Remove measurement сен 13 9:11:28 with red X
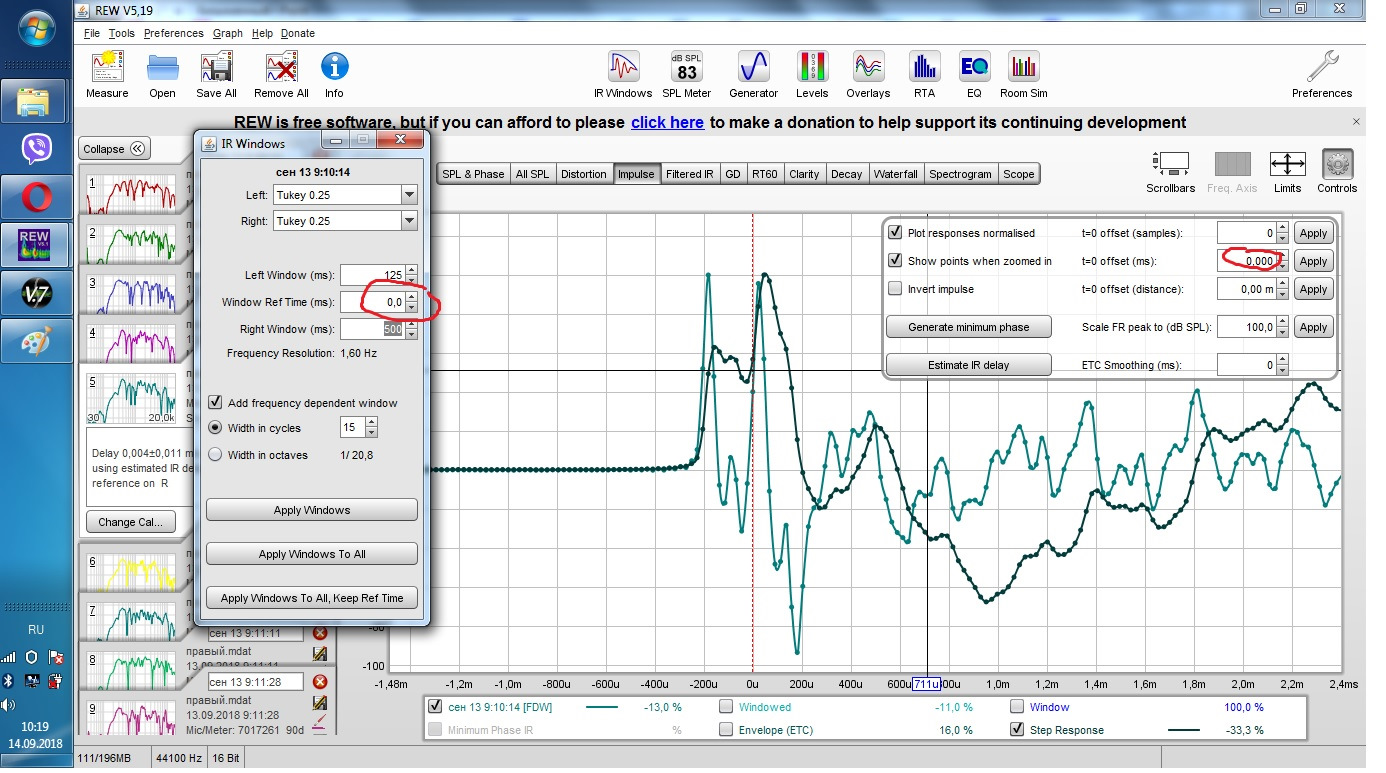1386x773 pixels. pyautogui.click(x=320, y=682)
